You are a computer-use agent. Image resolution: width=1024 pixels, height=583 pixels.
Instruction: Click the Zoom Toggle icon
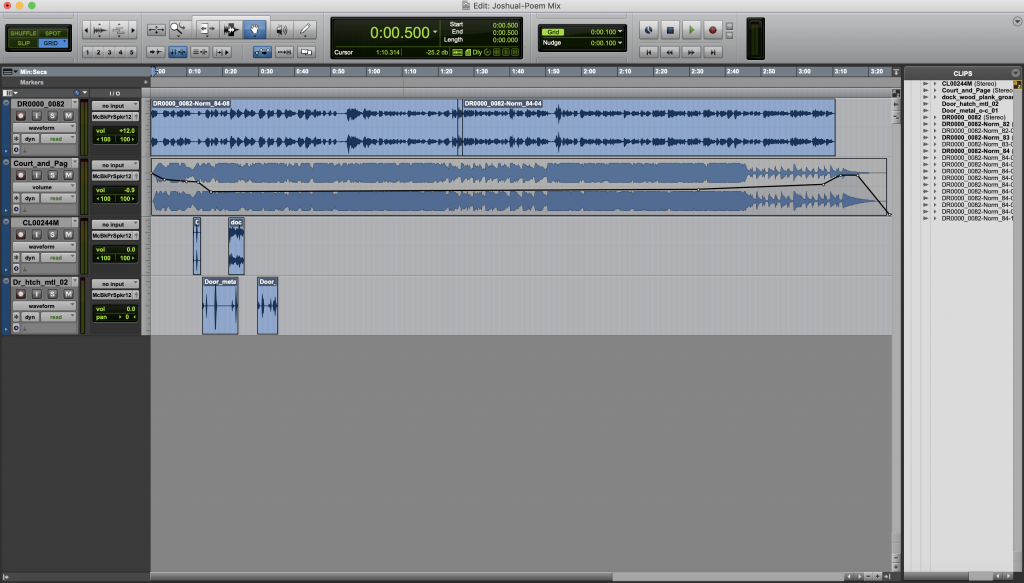(x=156, y=29)
